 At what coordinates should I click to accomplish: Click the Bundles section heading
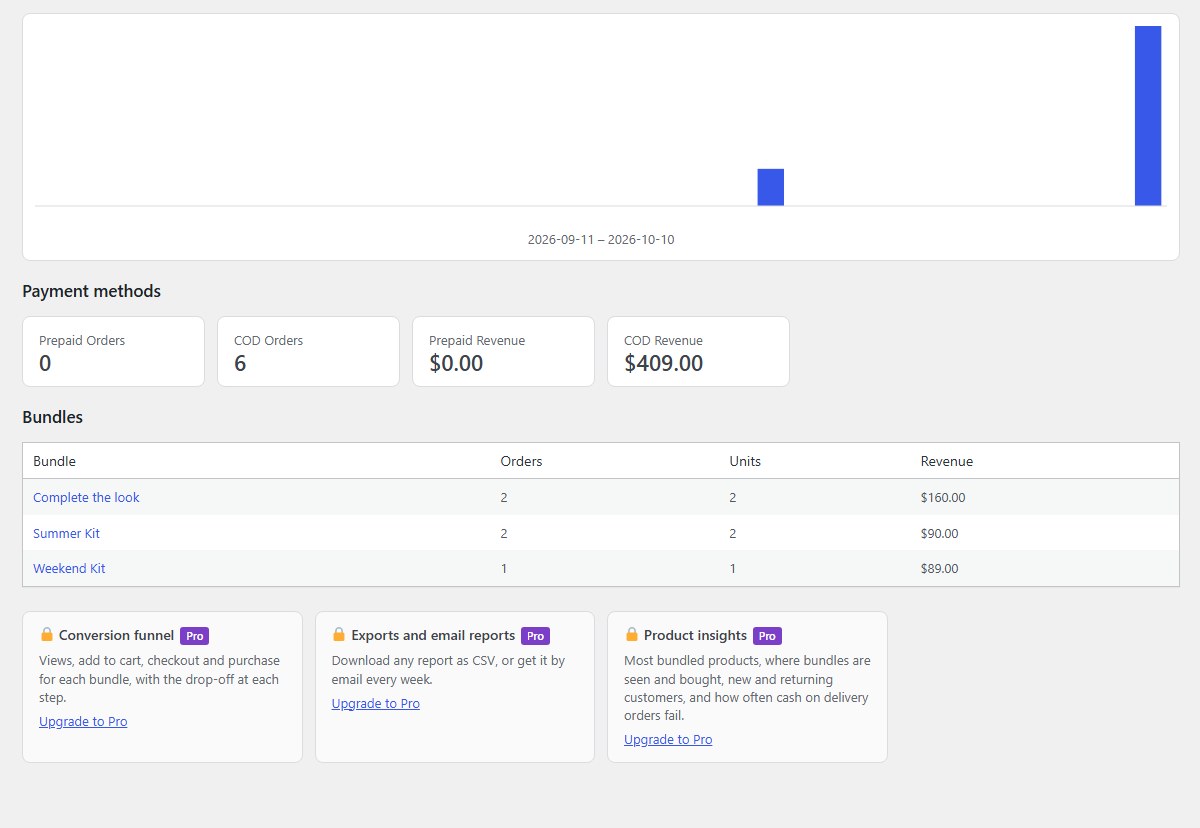click(x=52, y=417)
